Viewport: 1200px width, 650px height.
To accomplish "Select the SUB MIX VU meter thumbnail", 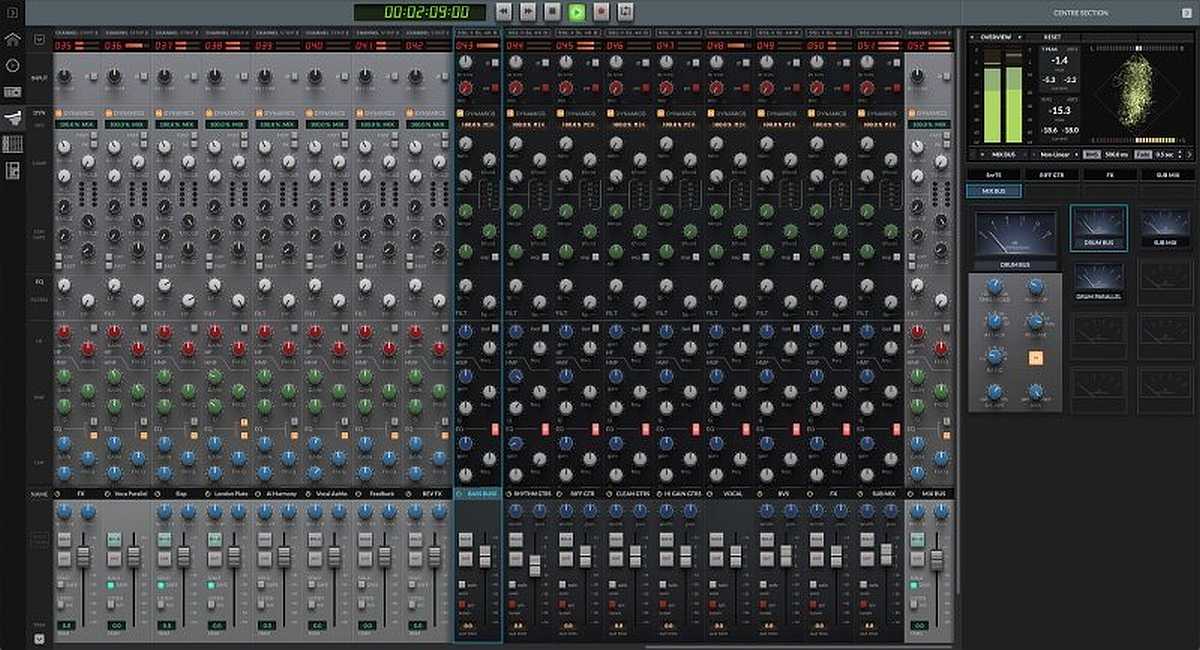I will [1165, 227].
